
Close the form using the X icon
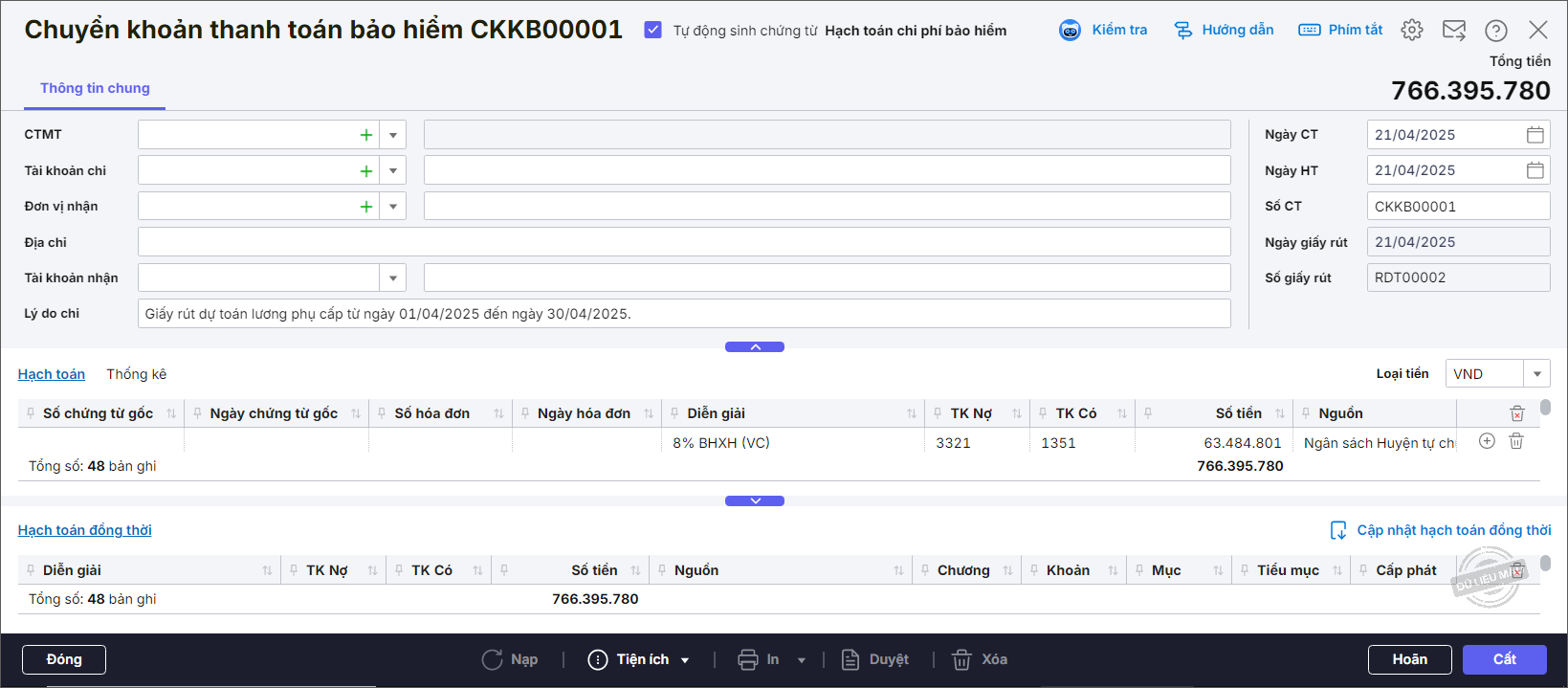1538,31
